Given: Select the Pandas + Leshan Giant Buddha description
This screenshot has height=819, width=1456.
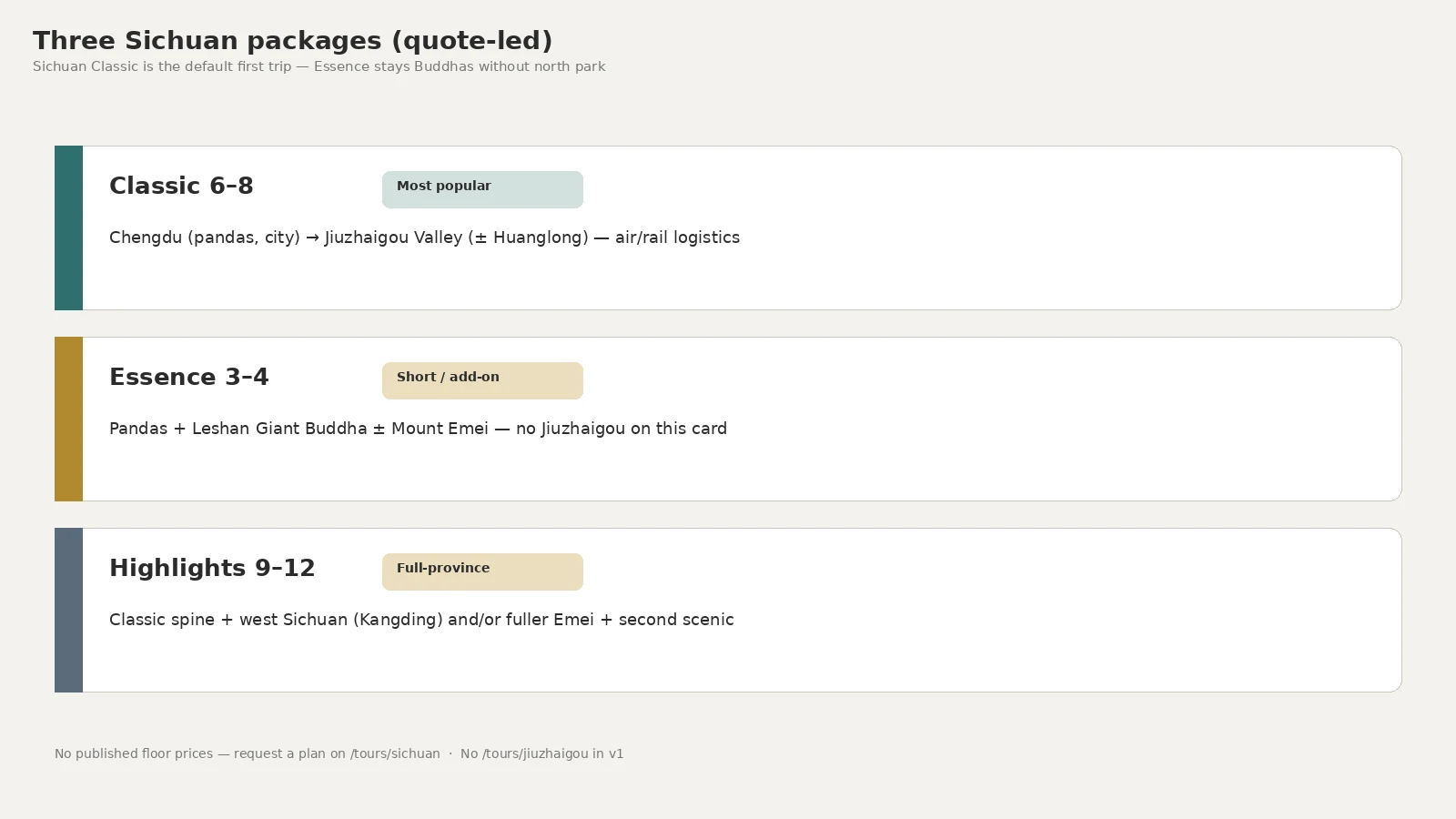Looking at the screenshot, I should (x=418, y=429).
